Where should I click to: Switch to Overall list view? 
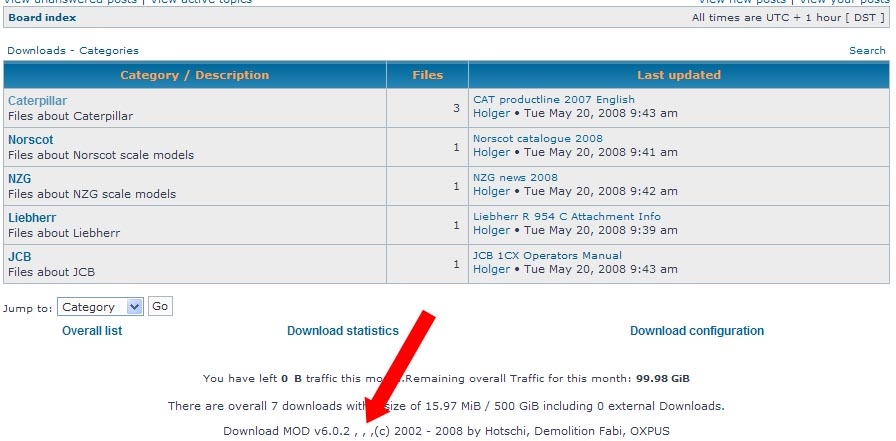92,331
